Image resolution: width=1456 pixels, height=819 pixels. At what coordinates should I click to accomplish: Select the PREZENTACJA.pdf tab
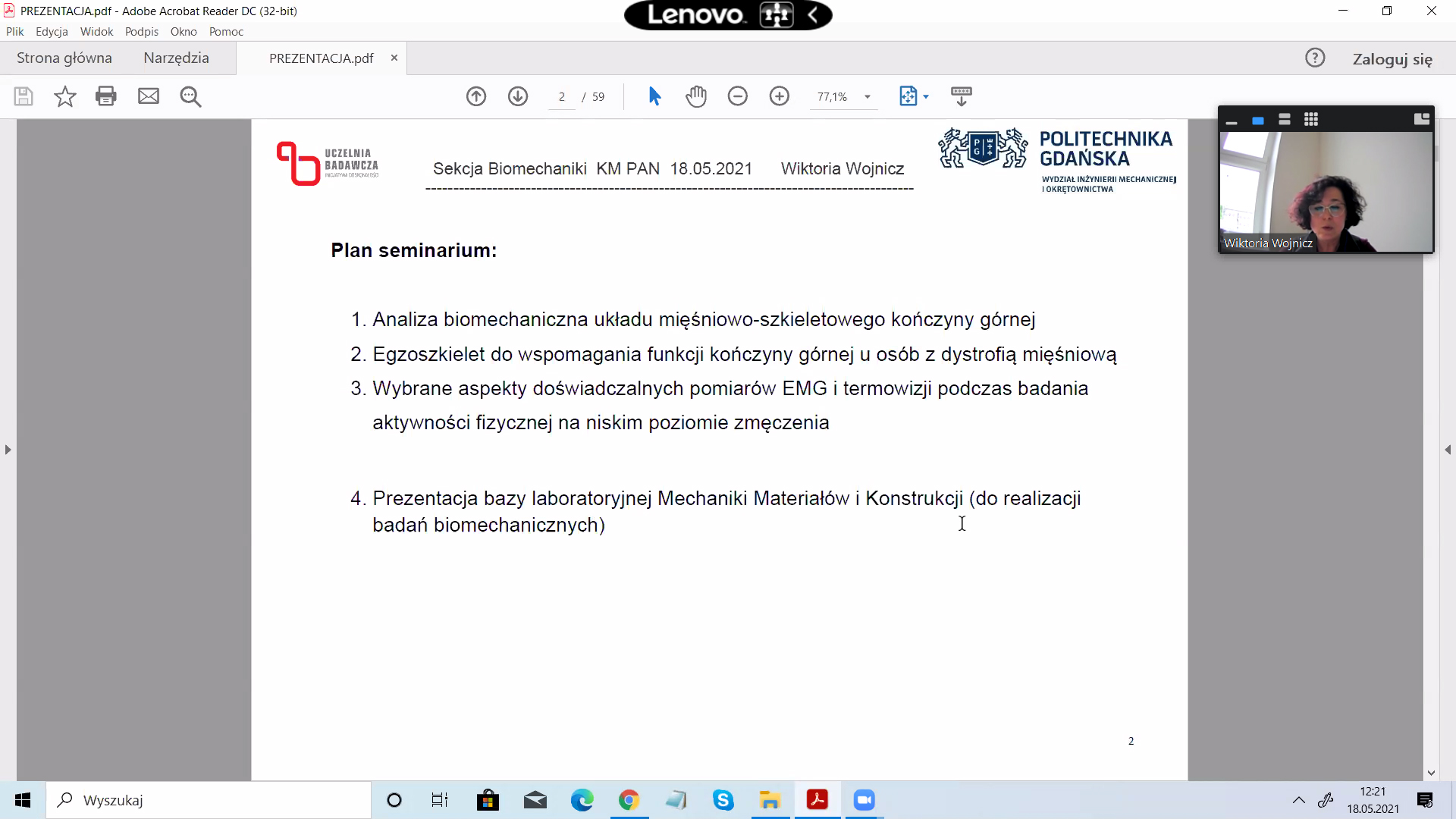pos(321,58)
